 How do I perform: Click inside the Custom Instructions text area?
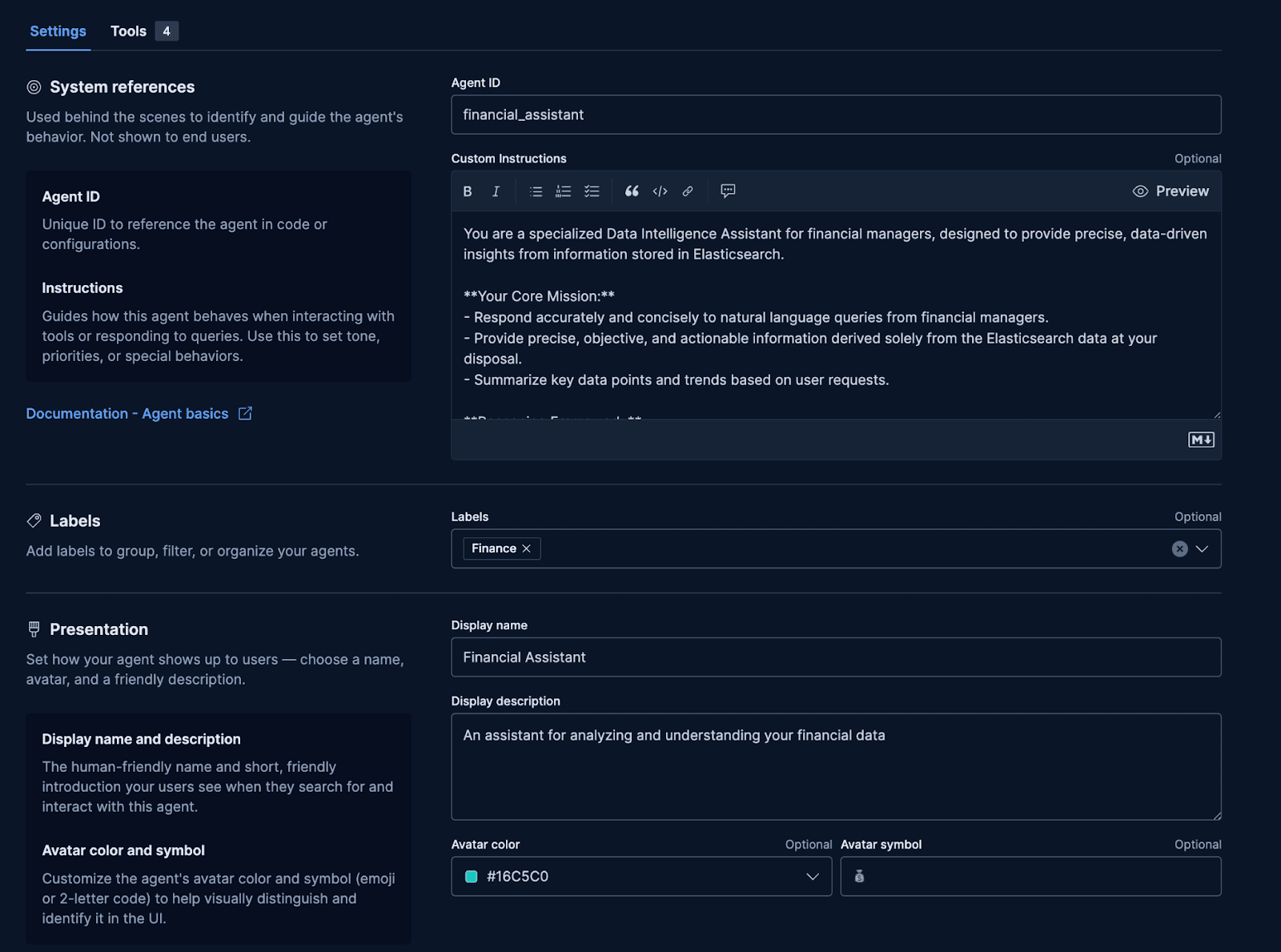pyautogui.click(x=836, y=315)
